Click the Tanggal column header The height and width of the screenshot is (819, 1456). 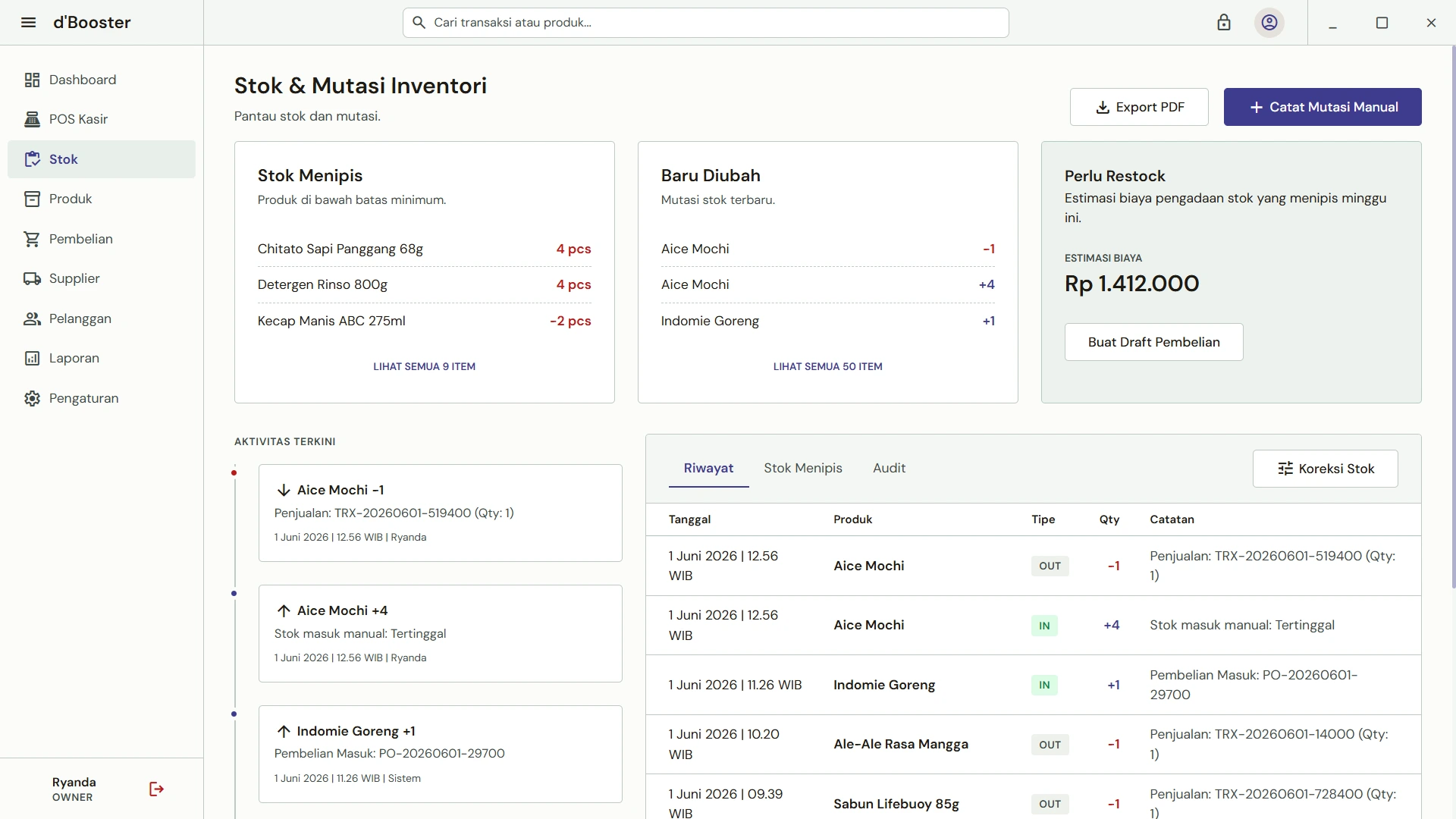tap(689, 519)
